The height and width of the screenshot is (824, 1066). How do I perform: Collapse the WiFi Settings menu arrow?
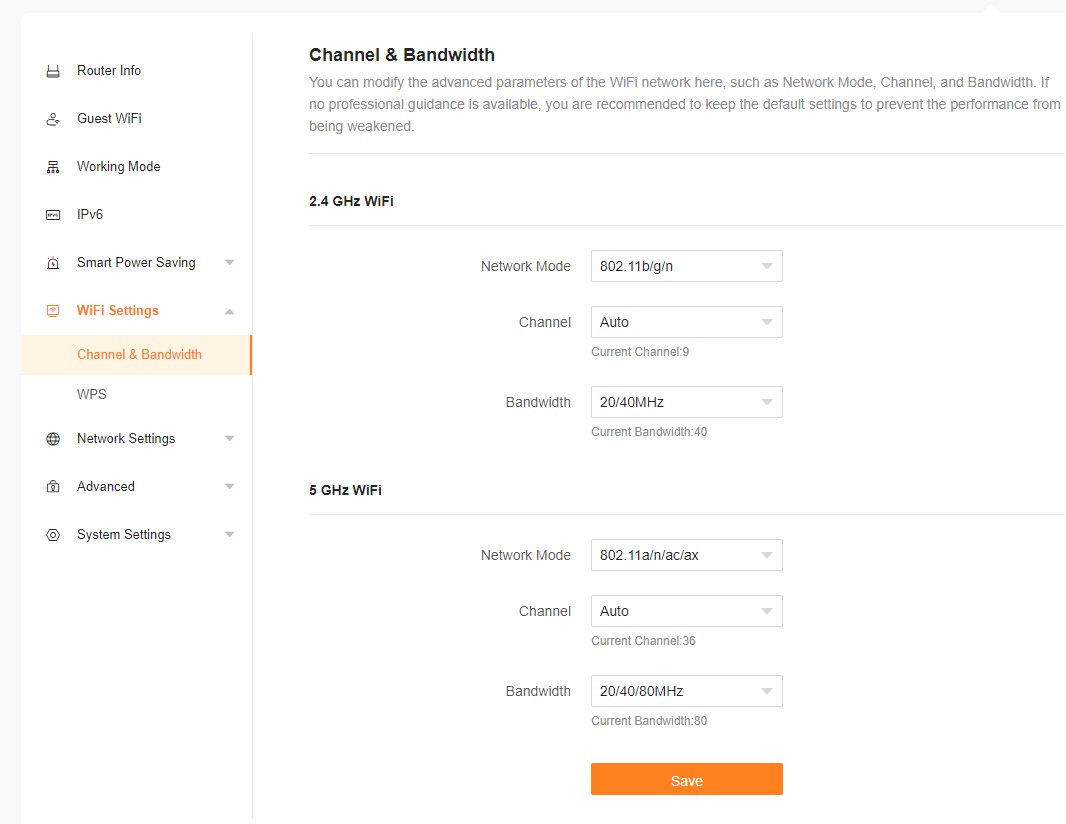coord(229,311)
